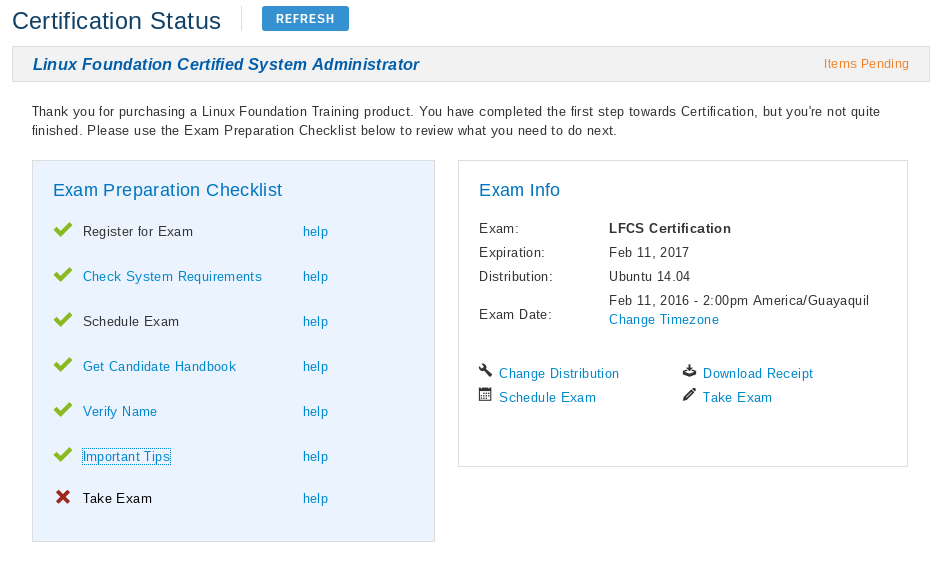Click the download icon beside Download Receipt
The image size is (949, 561).
(x=689, y=370)
